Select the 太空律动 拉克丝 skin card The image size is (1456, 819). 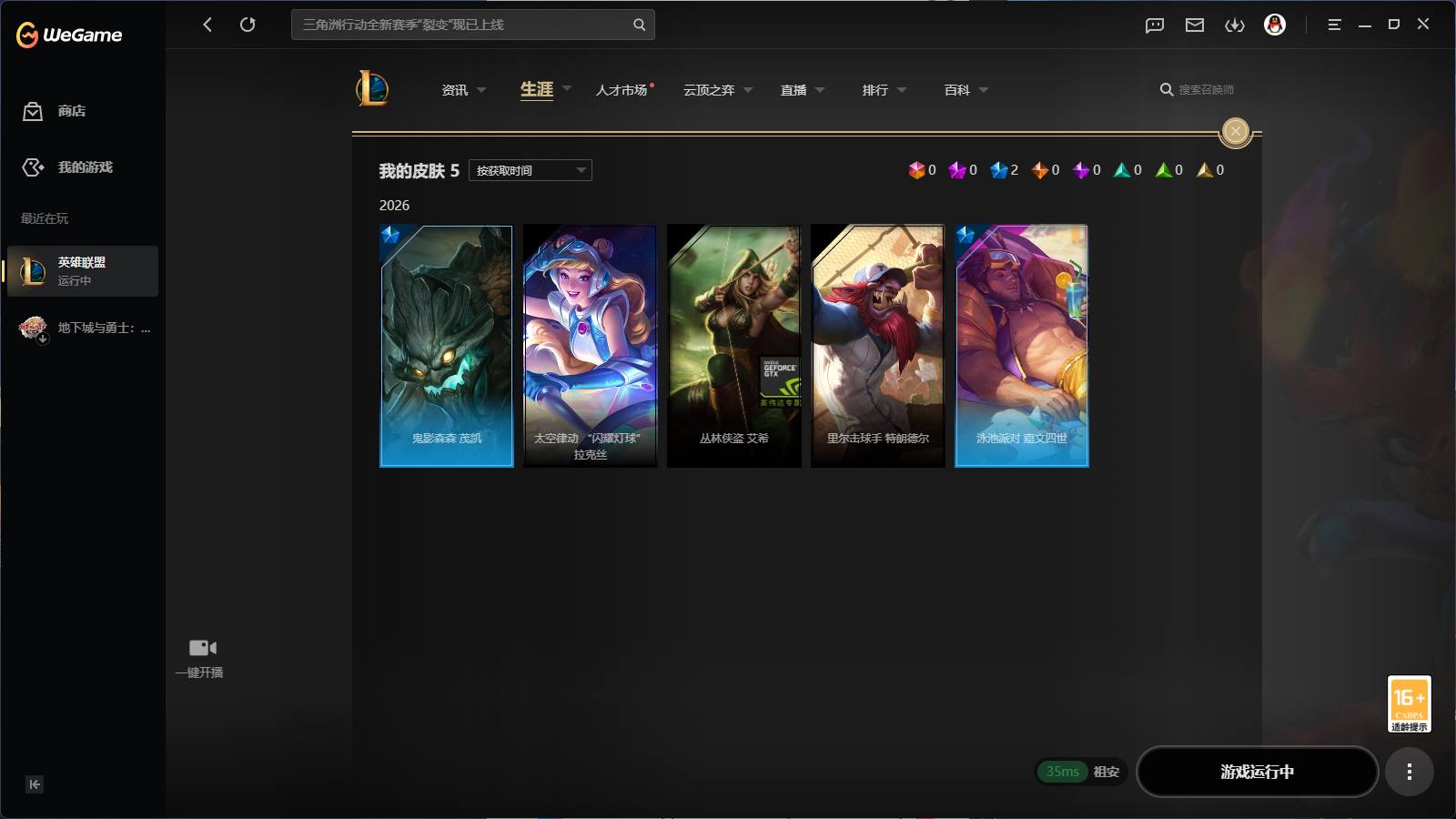click(591, 346)
